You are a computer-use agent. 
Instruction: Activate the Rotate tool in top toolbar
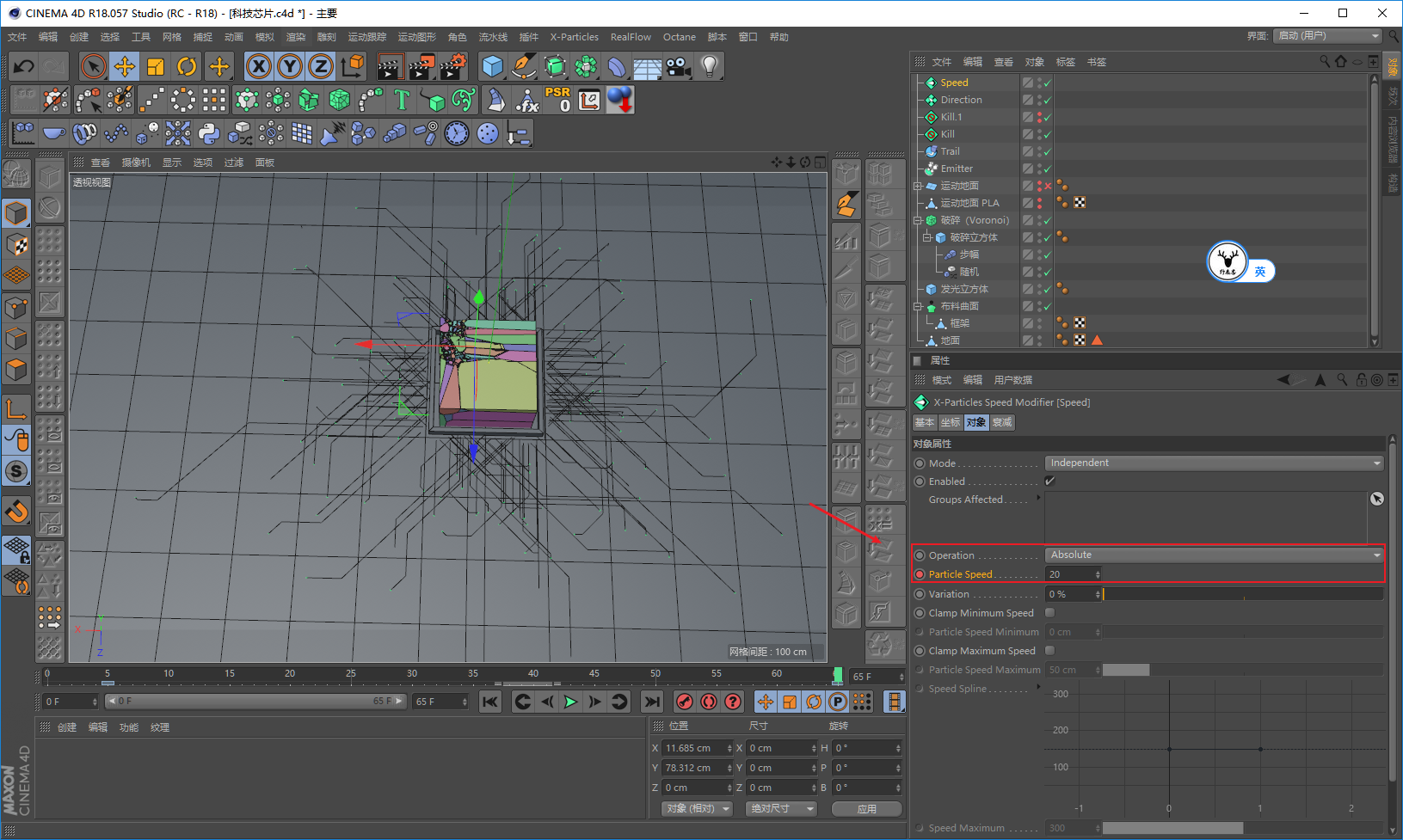click(x=187, y=66)
